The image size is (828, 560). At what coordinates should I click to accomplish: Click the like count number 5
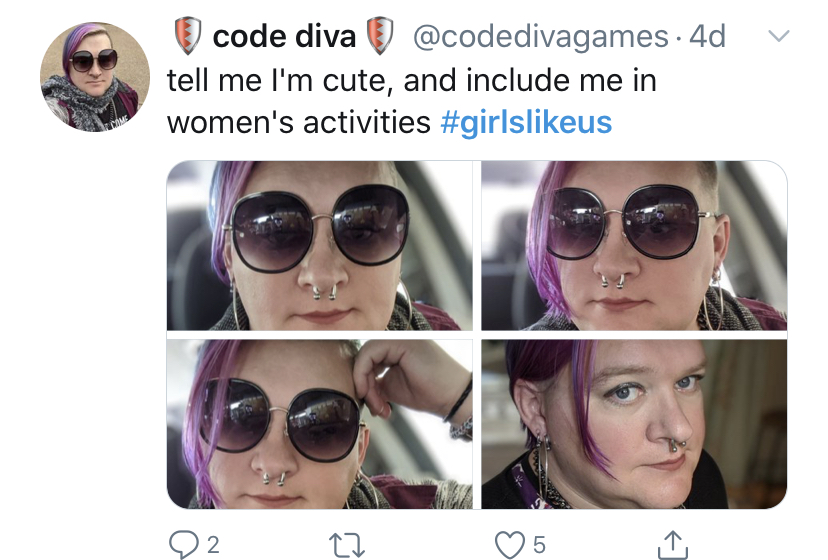(539, 545)
